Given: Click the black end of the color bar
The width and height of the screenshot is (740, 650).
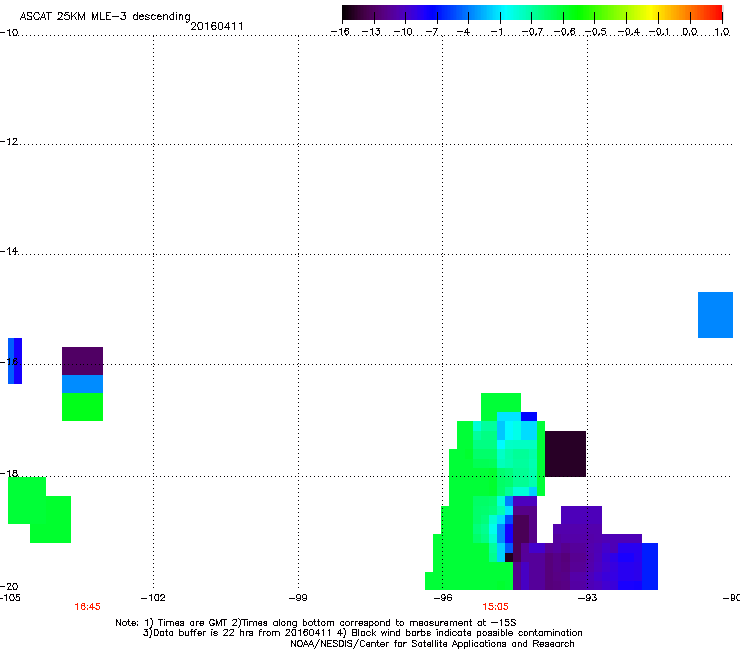Looking at the screenshot, I should point(349,13).
